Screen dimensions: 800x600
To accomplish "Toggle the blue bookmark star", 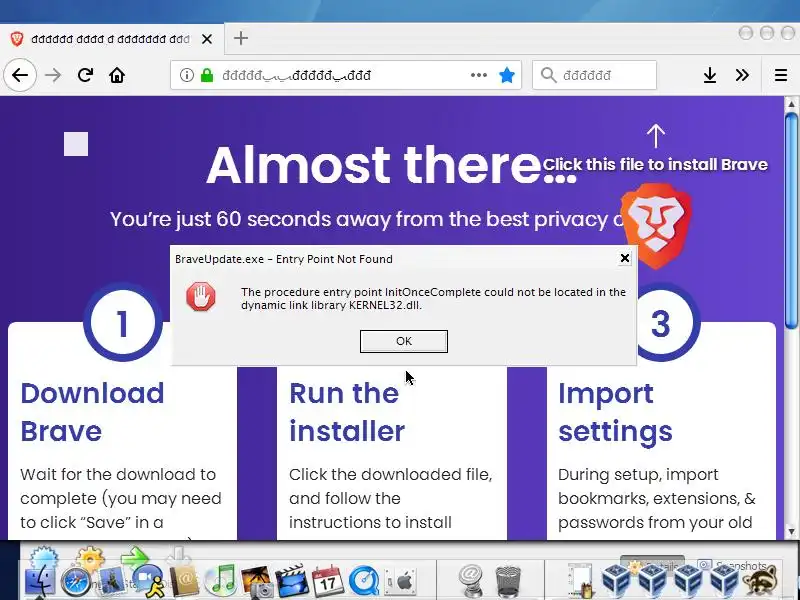I will pyautogui.click(x=507, y=76).
